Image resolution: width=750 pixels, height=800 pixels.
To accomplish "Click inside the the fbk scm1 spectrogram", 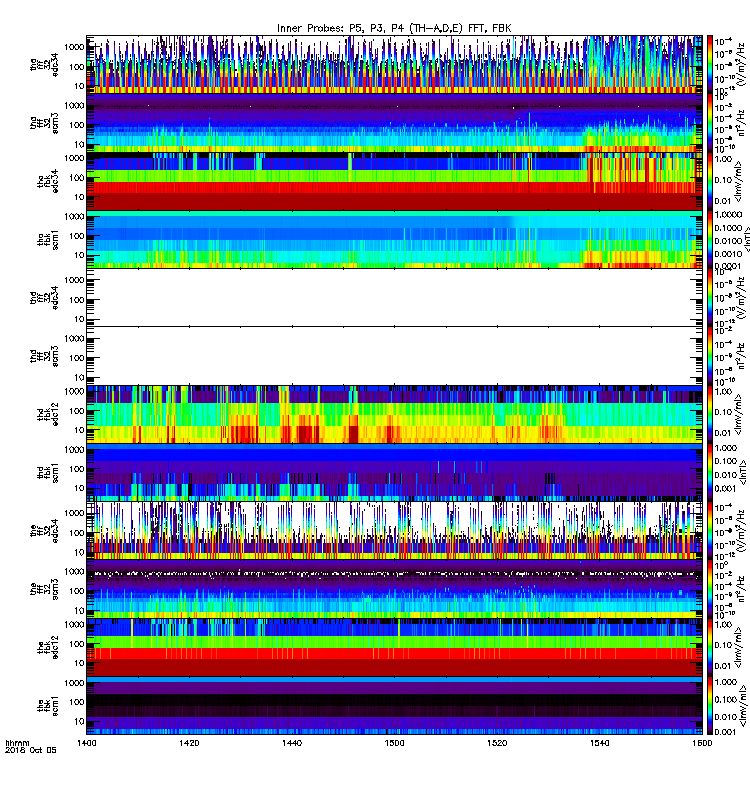I will [x=394, y=705].
